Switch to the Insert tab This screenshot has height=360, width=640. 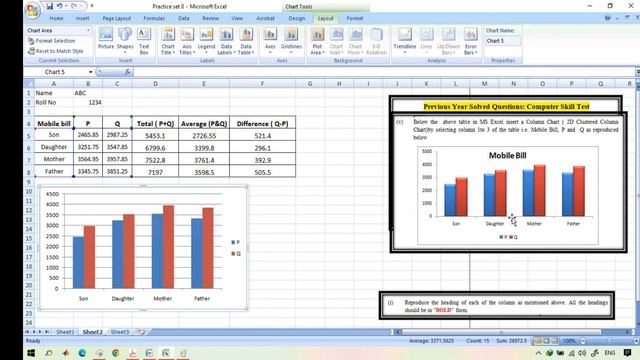tap(82, 18)
